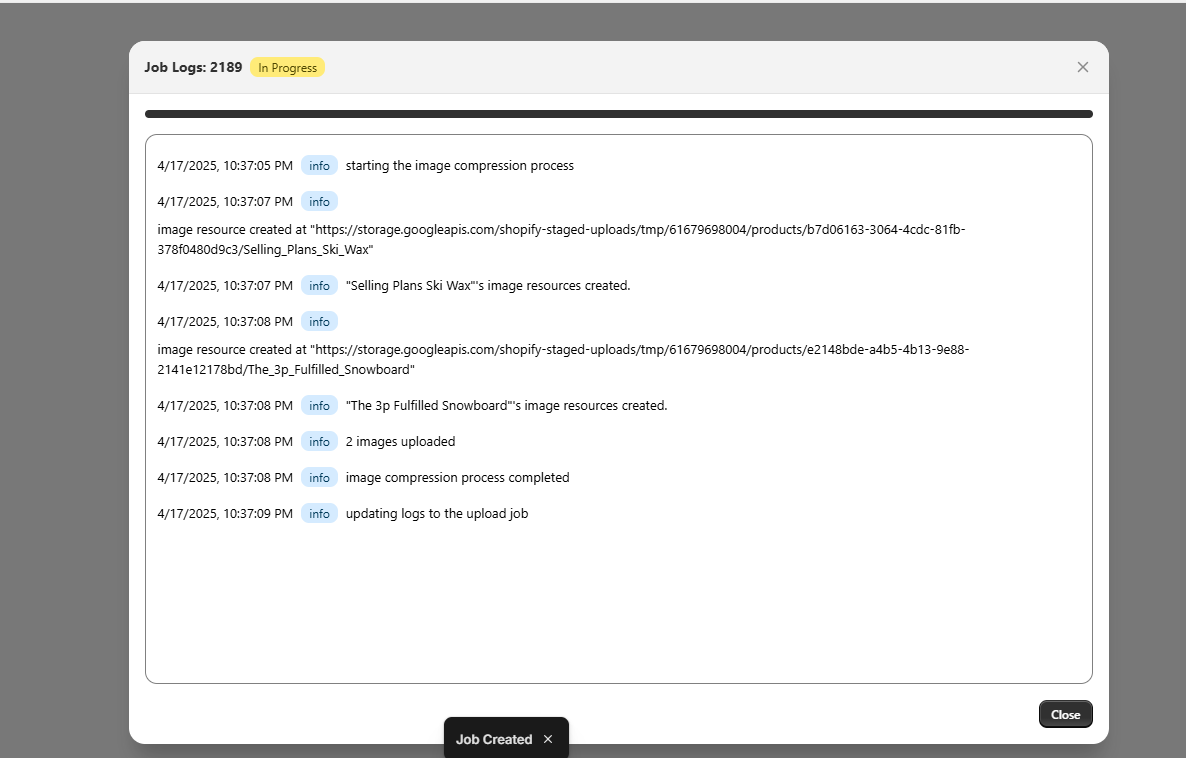Click the info badge on the 10:37:08 PM entry

[319, 321]
